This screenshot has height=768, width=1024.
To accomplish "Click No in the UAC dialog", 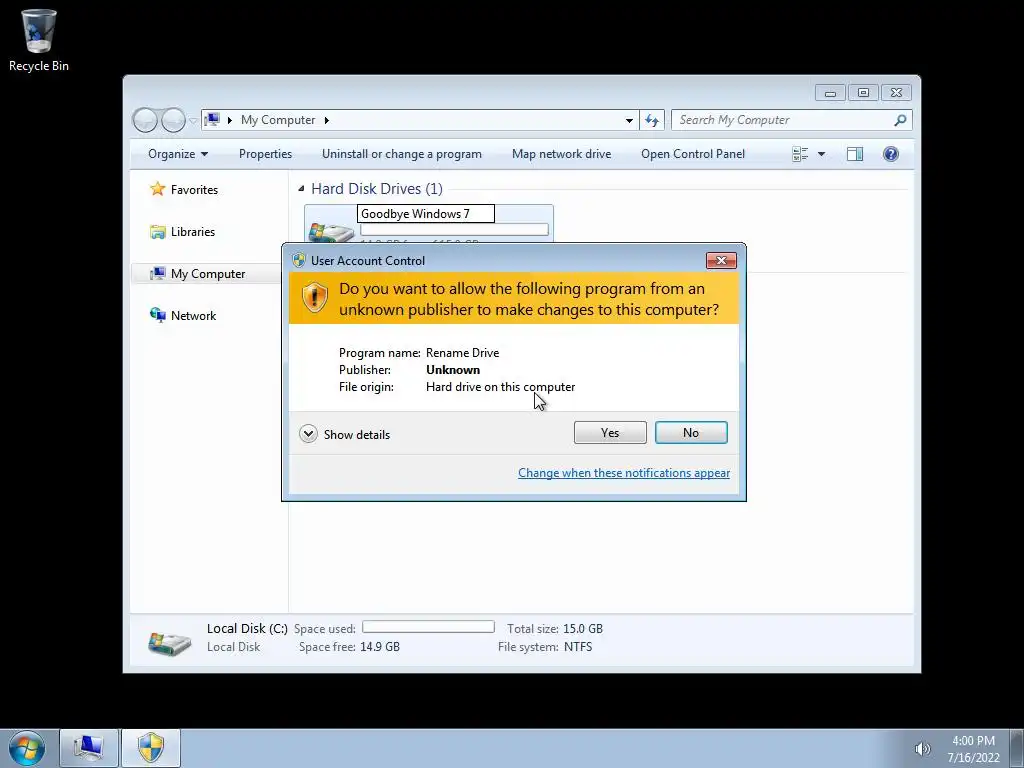I will [x=691, y=432].
